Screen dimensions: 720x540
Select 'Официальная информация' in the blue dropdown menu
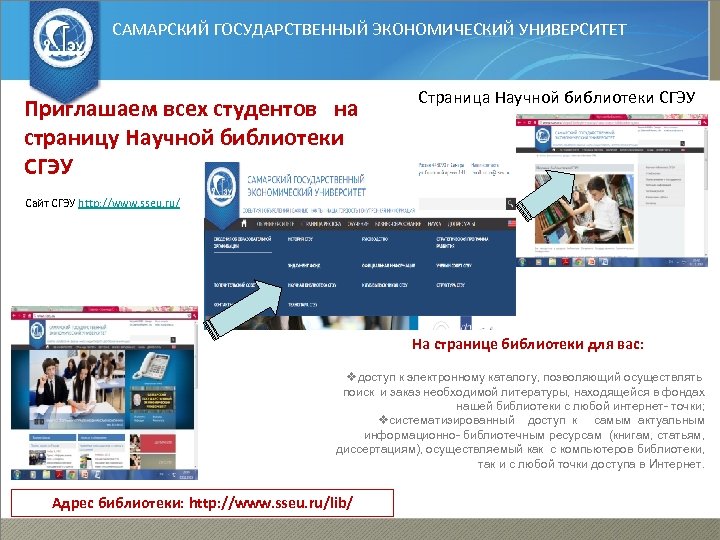pos(388,265)
